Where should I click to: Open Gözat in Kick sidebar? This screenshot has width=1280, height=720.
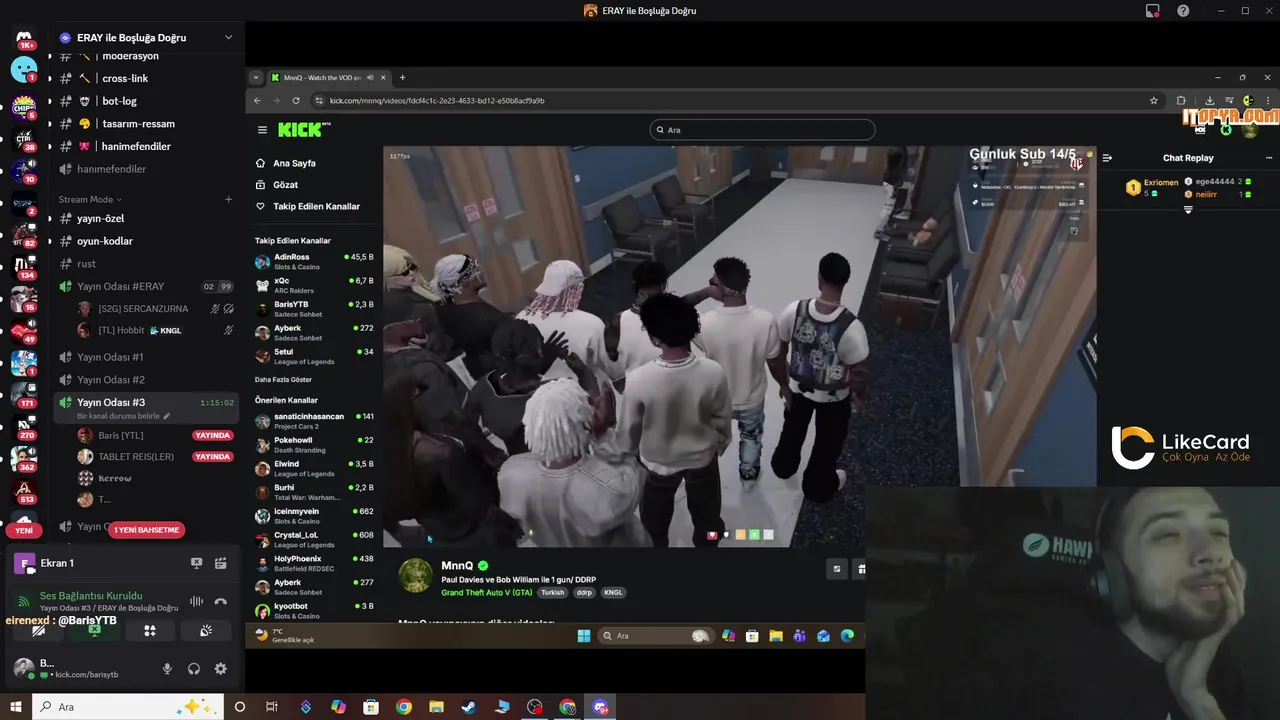pos(285,185)
